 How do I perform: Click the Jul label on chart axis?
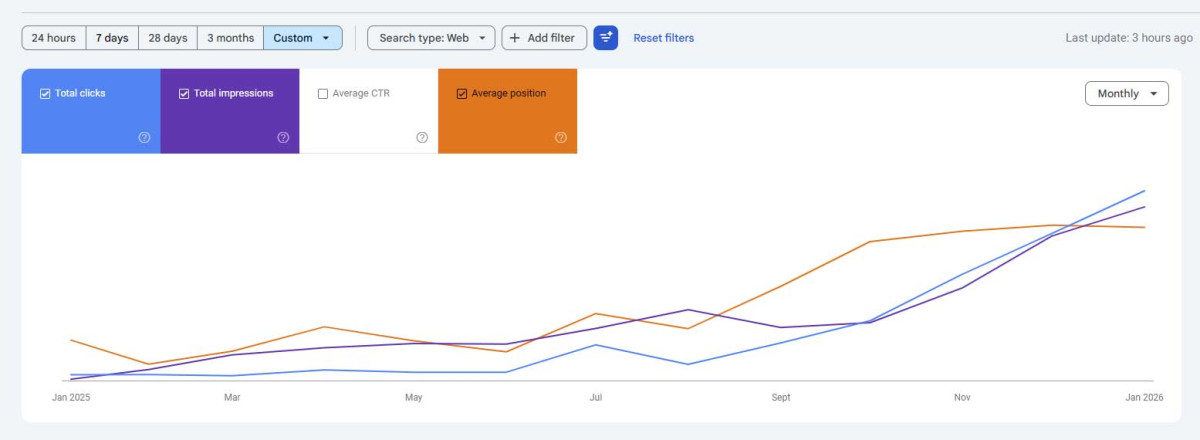596,398
